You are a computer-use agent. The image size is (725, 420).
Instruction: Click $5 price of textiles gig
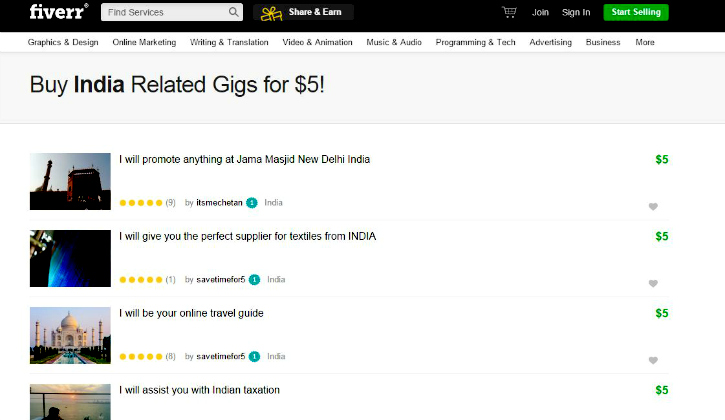[662, 236]
